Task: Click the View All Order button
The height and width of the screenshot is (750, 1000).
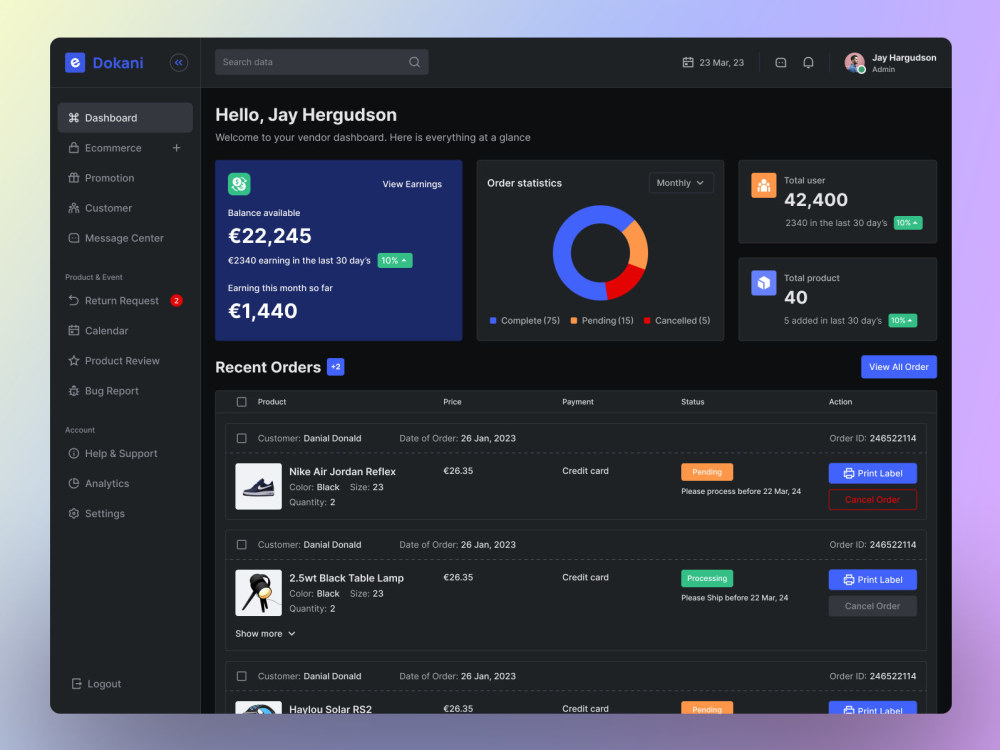Action: (x=899, y=367)
